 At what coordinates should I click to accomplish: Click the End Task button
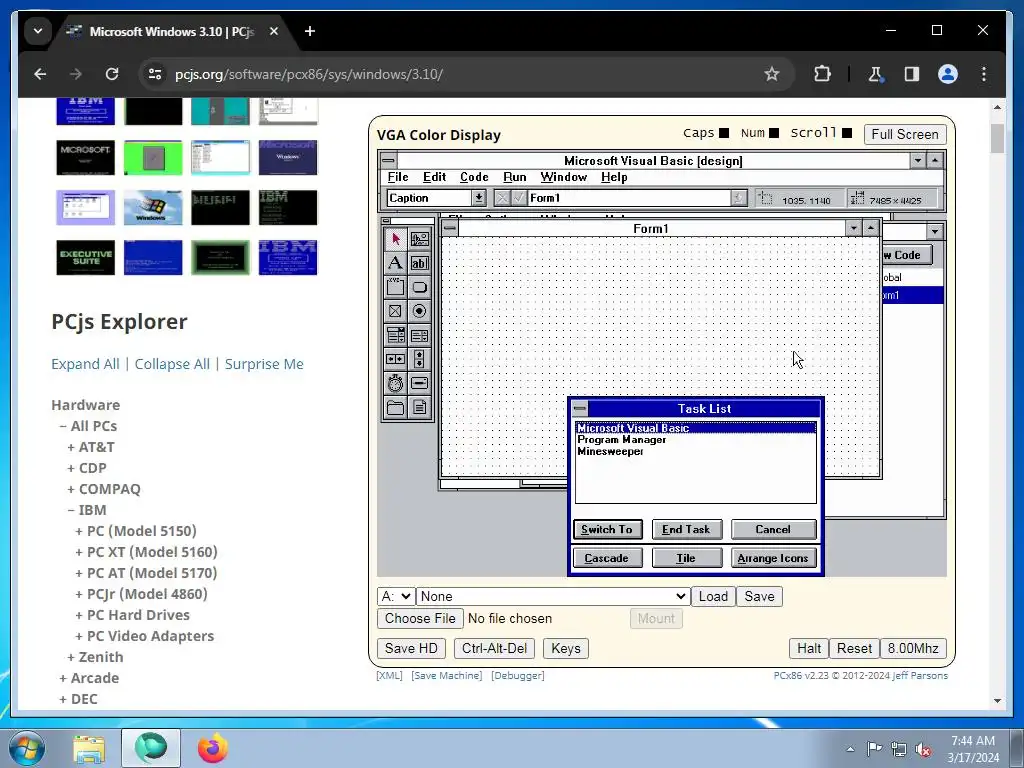[686, 530]
